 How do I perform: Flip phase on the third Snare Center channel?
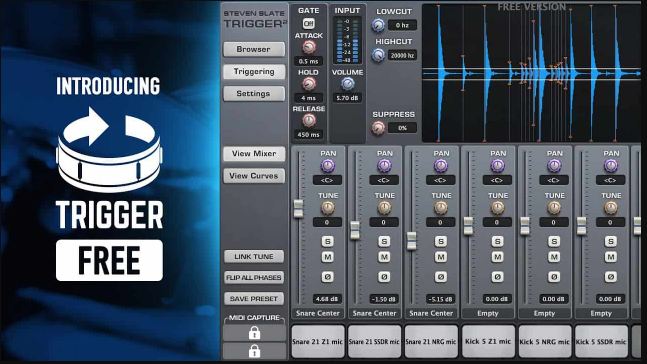pyautogui.click(x=441, y=277)
